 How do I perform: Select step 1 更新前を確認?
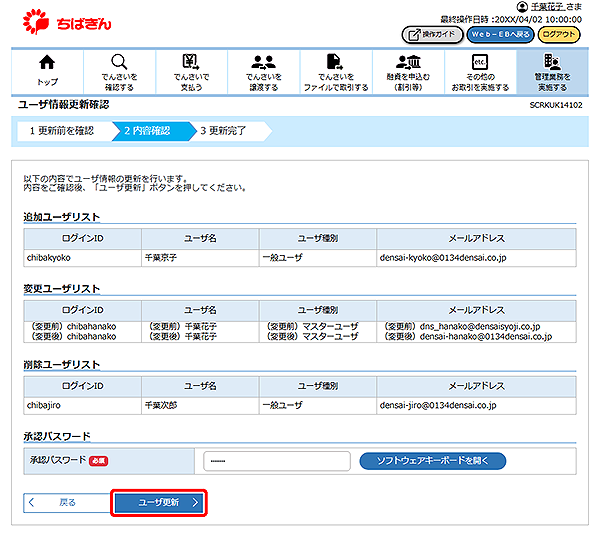(61, 130)
